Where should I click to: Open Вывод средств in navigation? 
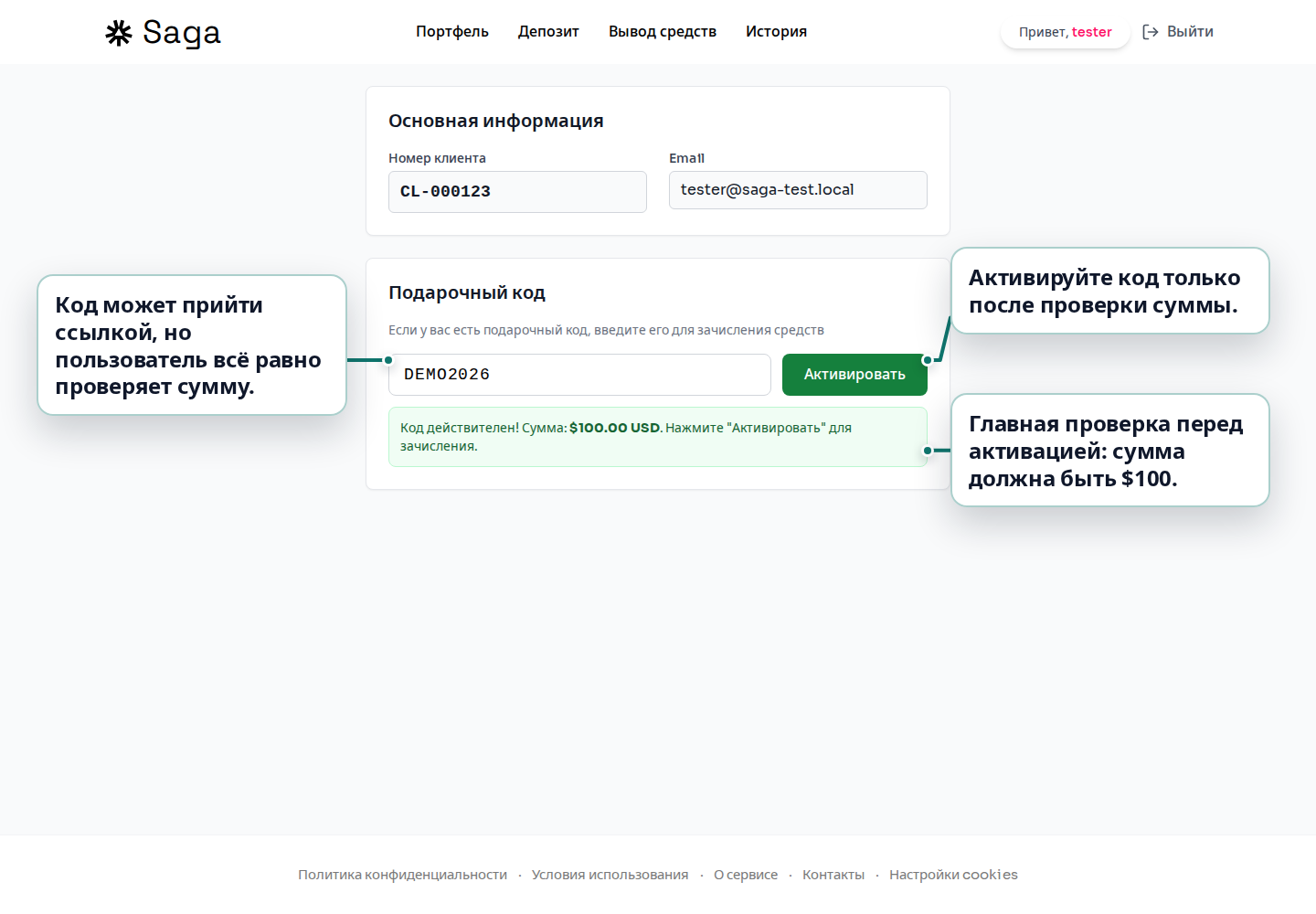662,32
